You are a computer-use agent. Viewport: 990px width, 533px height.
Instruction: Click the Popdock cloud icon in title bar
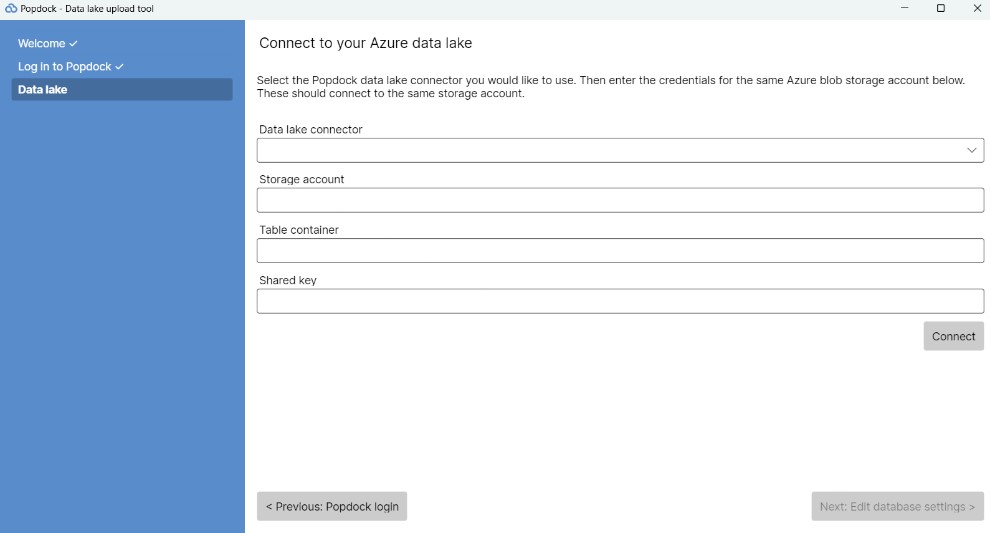click(11, 9)
